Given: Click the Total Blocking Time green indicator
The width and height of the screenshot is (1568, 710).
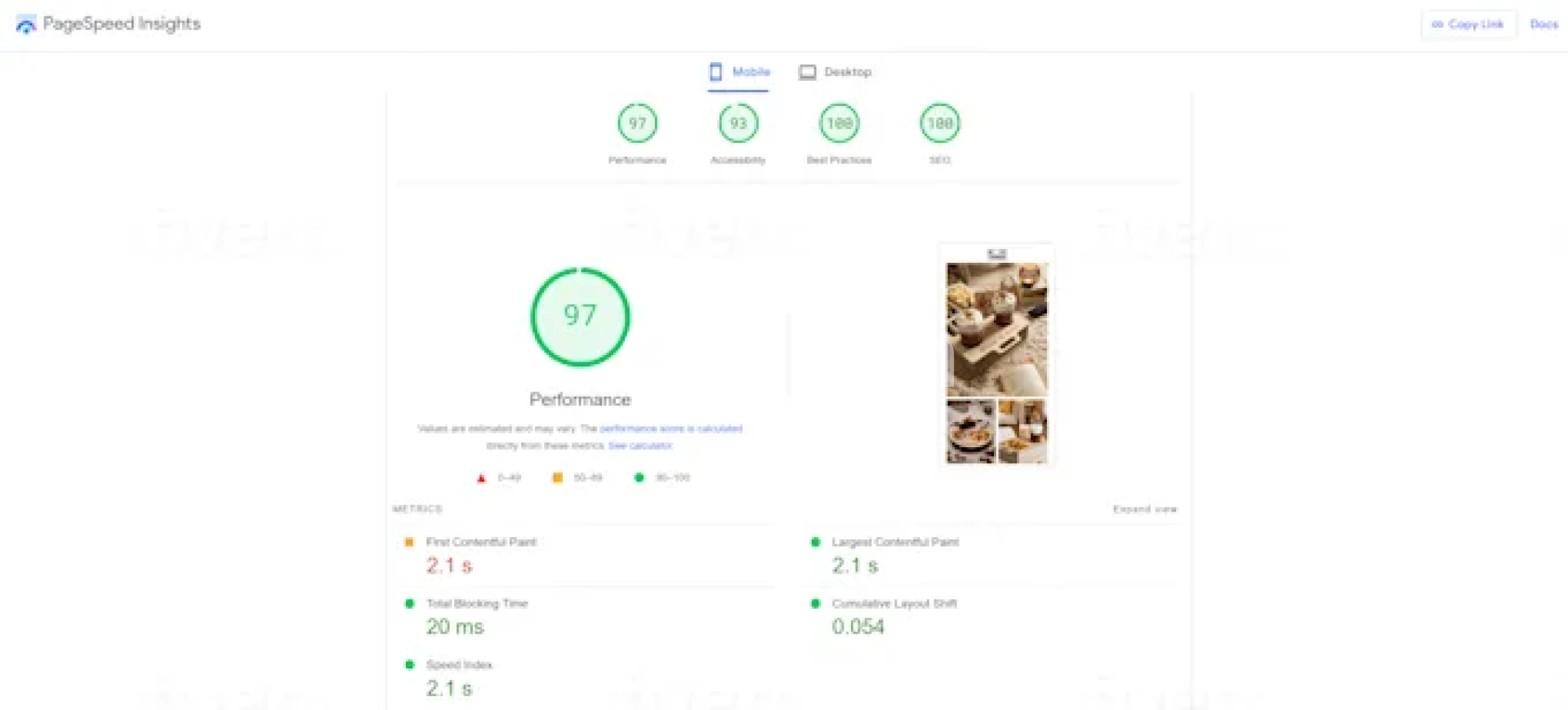Looking at the screenshot, I should tap(409, 604).
